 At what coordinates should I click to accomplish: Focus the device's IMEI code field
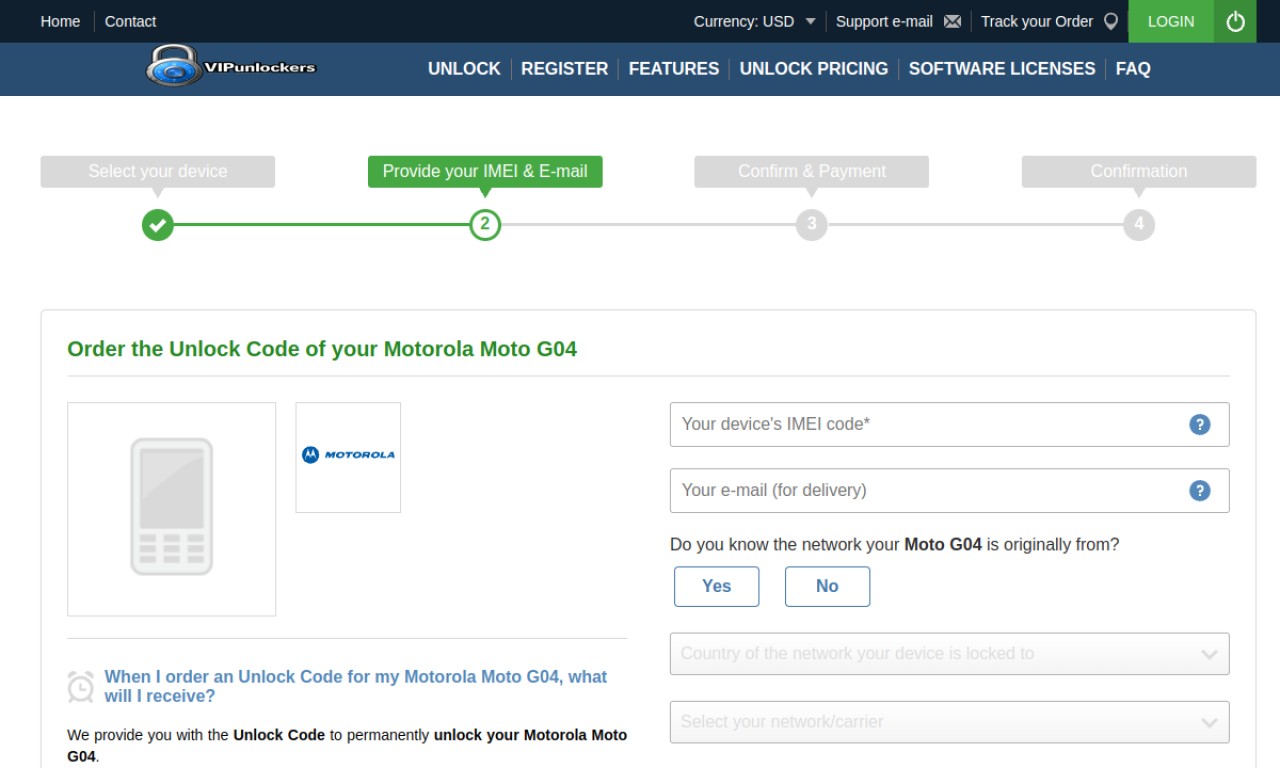click(949, 424)
